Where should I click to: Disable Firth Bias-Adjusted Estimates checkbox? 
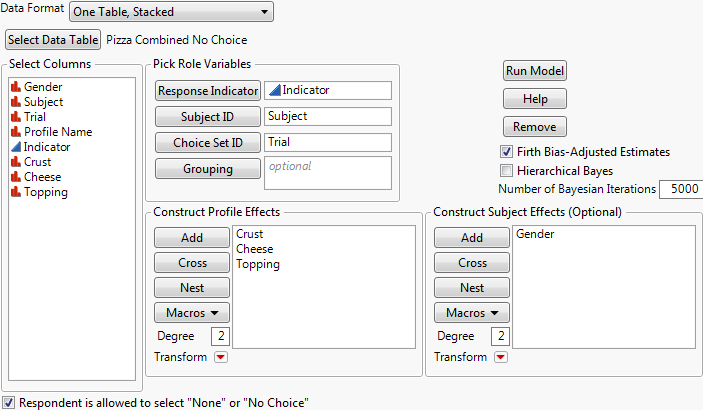pyautogui.click(x=507, y=152)
